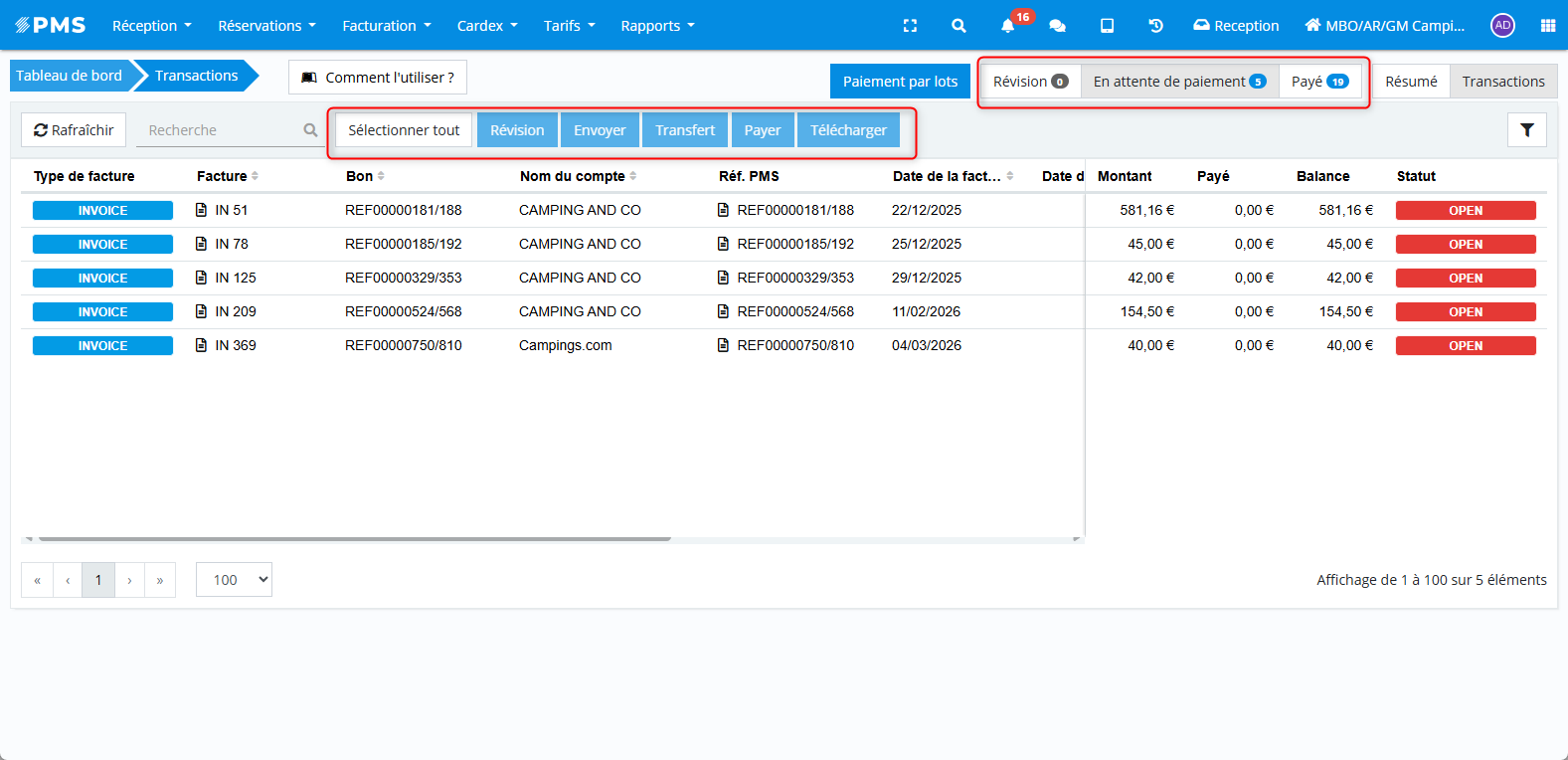The image size is (1568, 760).
Task: Switch to En attente de paiement tab
Action: pyautogui.click(x=1179, y=82)
